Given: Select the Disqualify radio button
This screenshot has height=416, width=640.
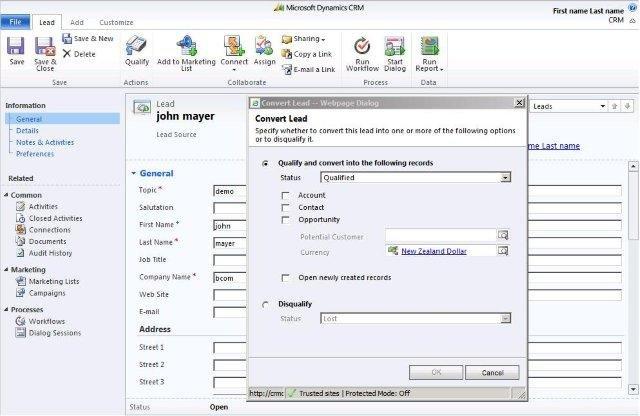Looking at the screenshot, I should pos(265,304).
